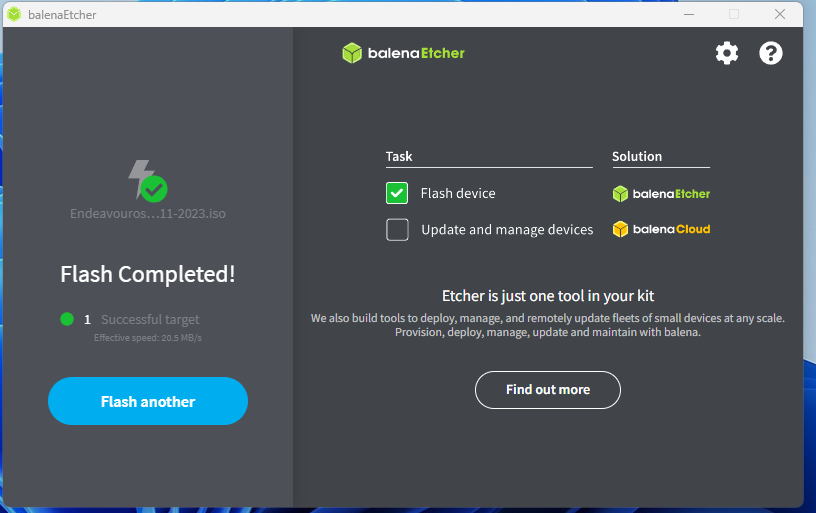The height and width of the screenshot is (513, 816).
Task: Click the flash-complete lightning checkmark icon
Action: pos(148,181)
